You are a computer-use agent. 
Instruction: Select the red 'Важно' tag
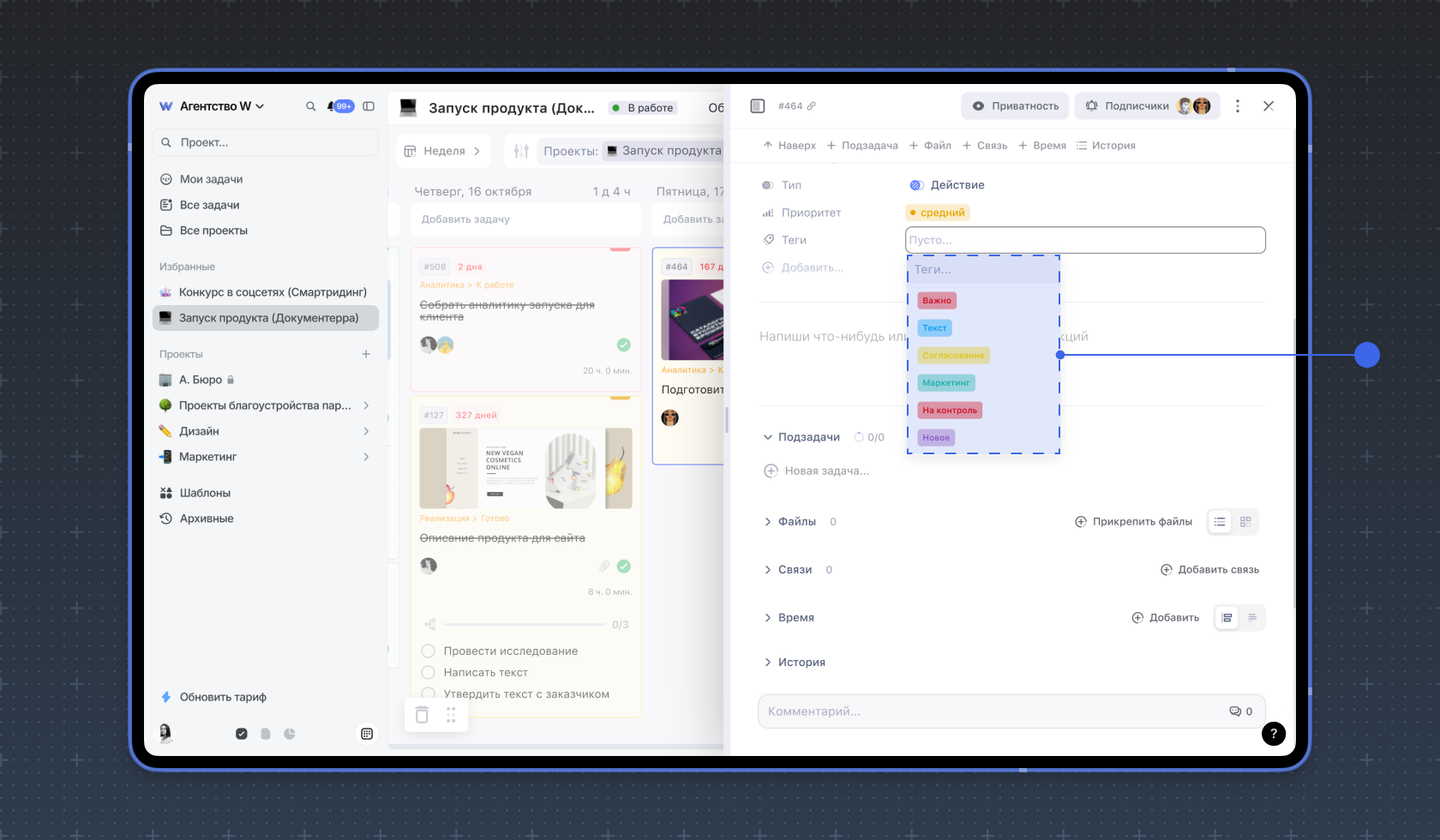click(936, 301)
